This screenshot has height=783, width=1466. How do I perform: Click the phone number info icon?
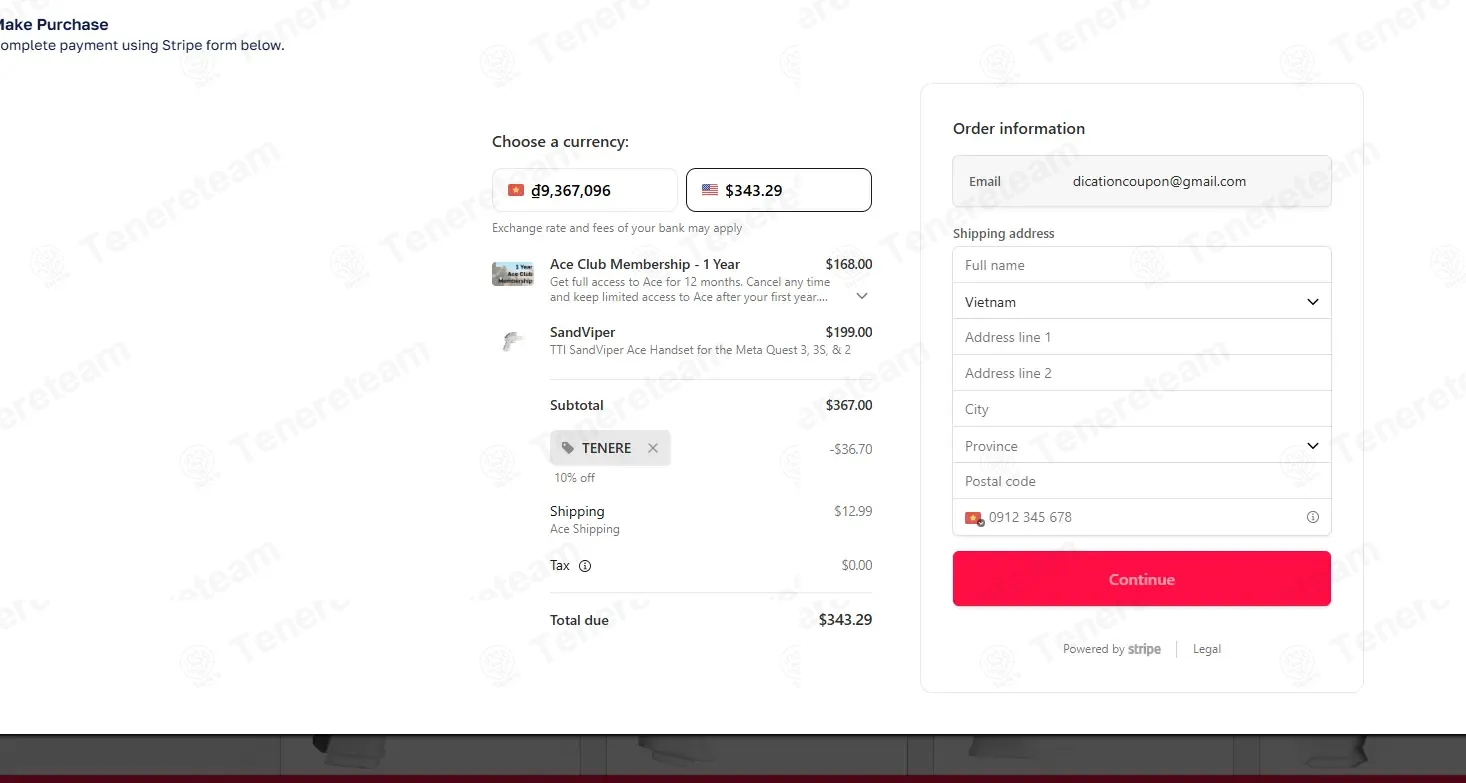(1312, 517)
